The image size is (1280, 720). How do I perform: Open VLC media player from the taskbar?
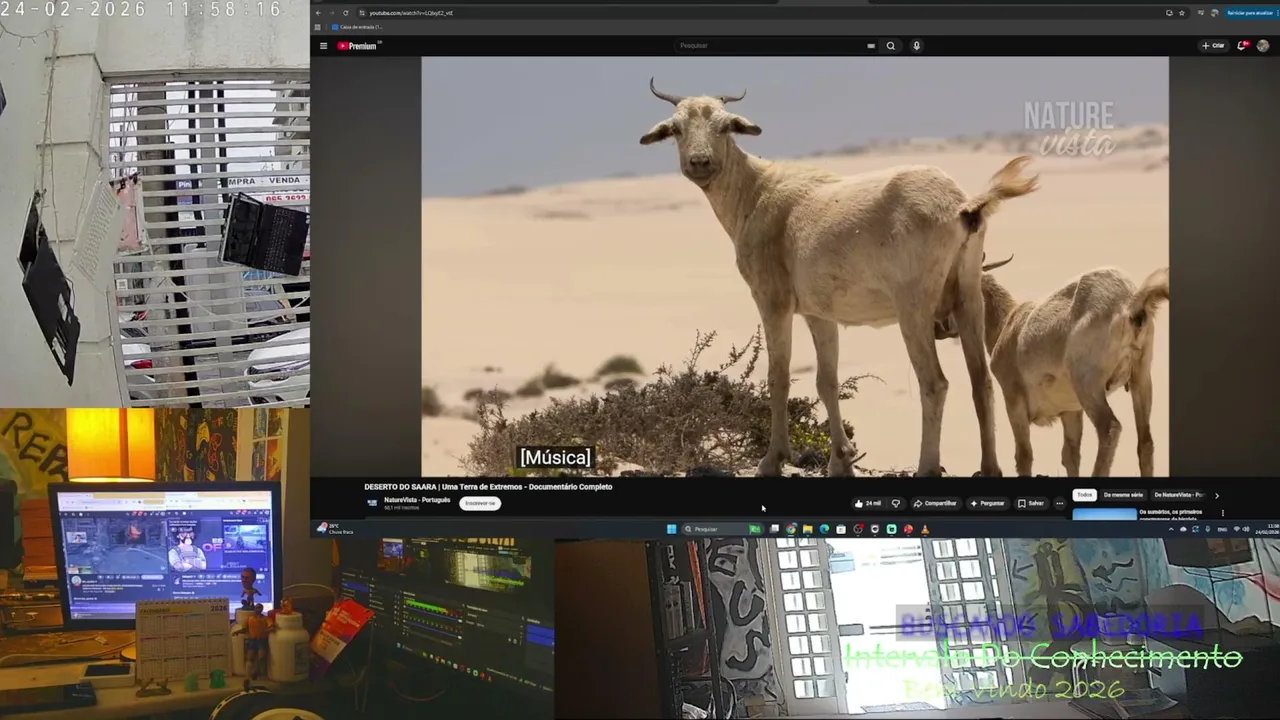925,529
